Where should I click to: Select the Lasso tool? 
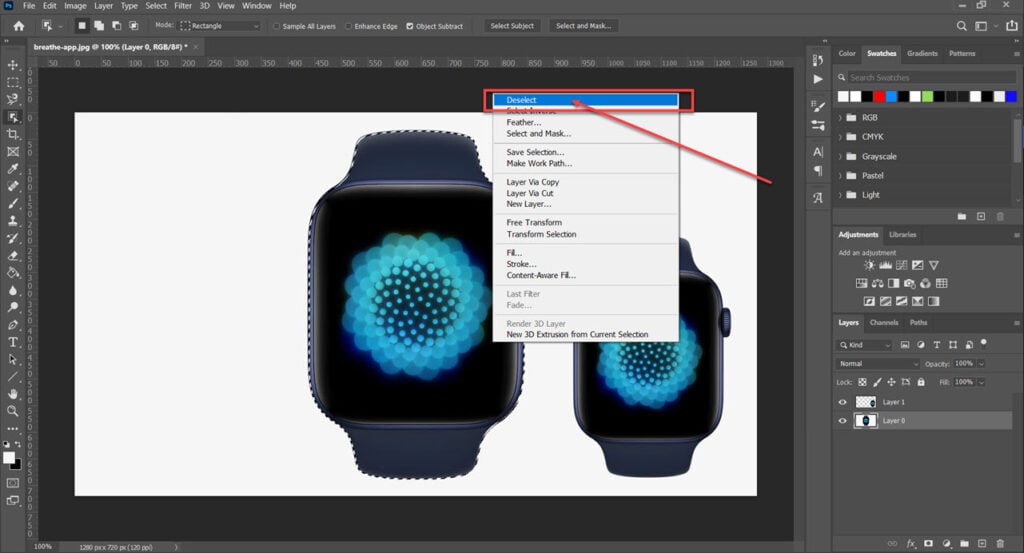click(x=12, y=100)
